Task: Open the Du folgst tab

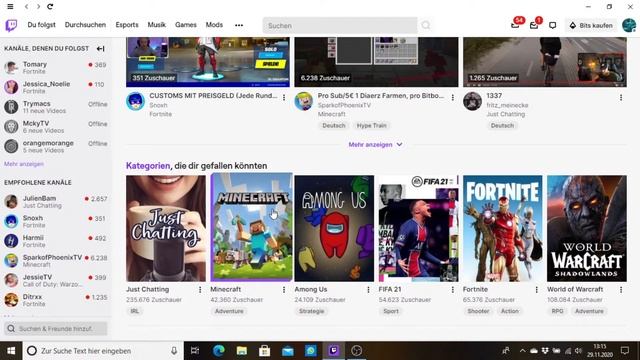Action: pyautogui.click(x=42, y=25)
